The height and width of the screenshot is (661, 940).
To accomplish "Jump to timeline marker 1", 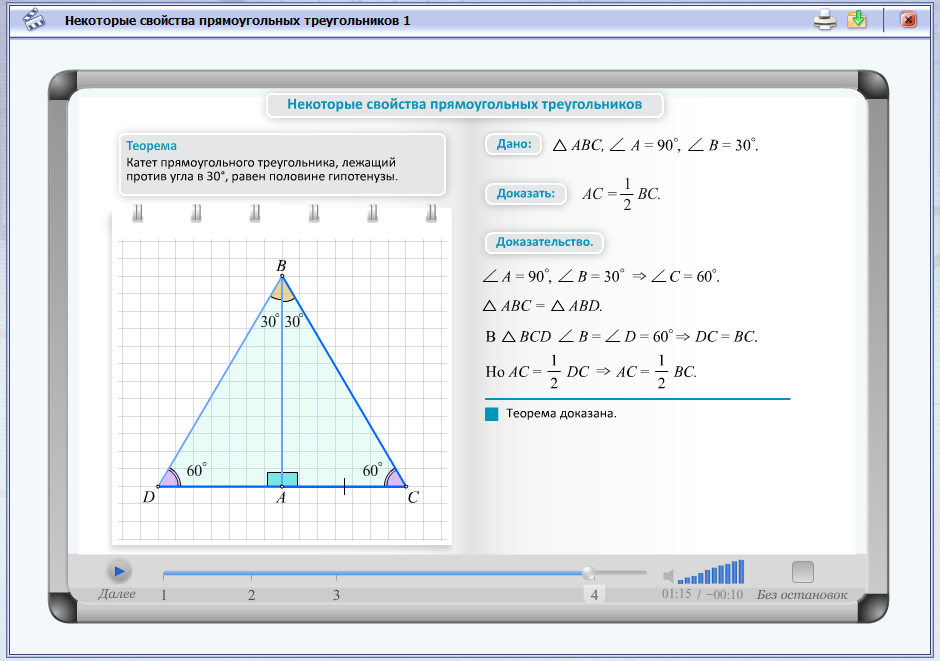I will (164, 595).
